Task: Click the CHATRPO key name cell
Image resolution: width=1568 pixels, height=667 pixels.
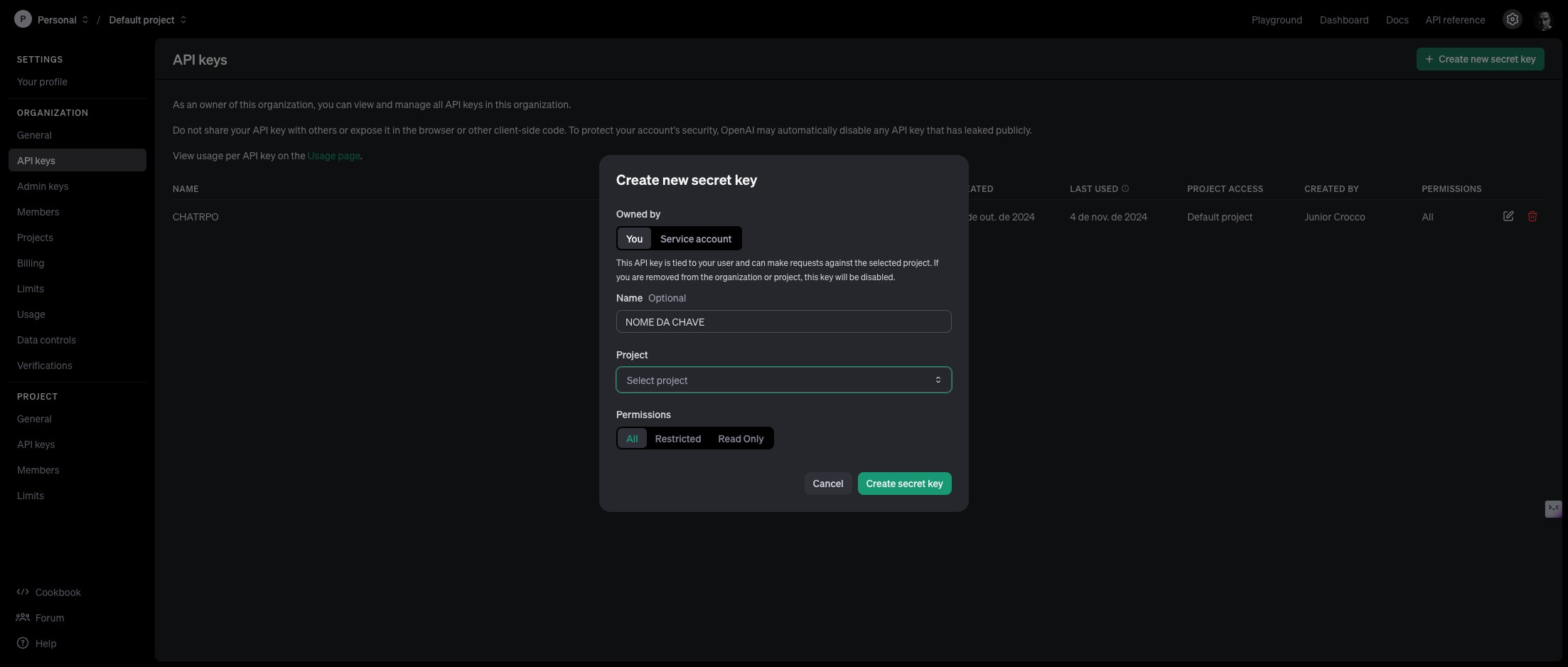Action: [x=195, y=217]
